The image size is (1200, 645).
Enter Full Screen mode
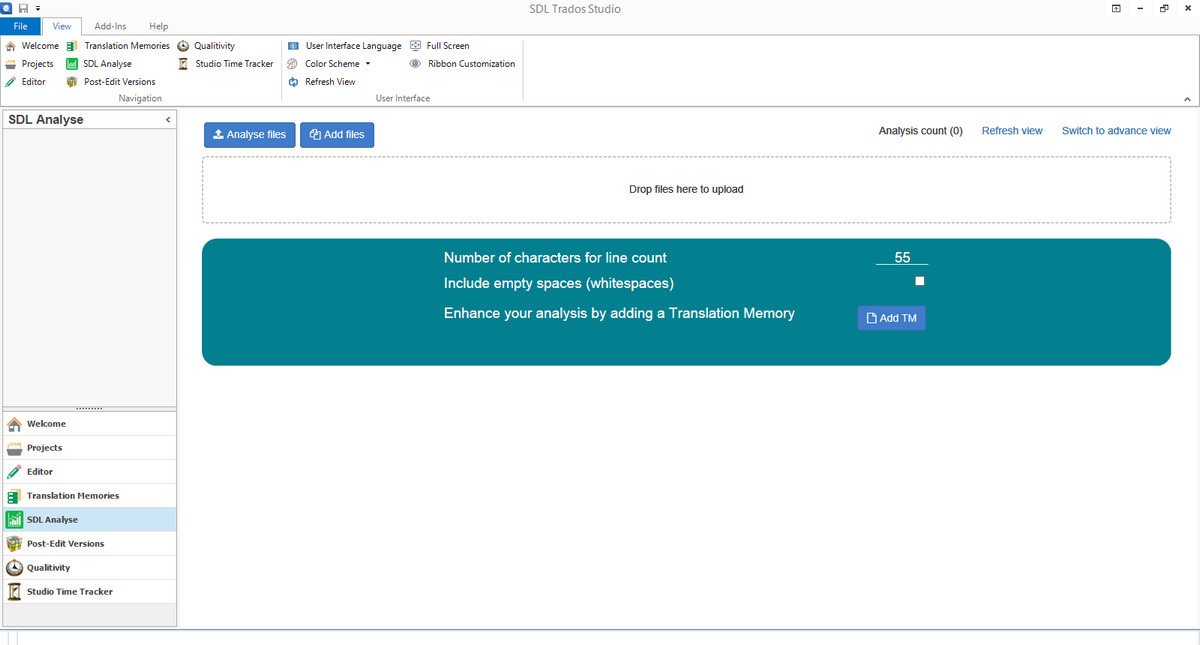click(x=440, y=46)
